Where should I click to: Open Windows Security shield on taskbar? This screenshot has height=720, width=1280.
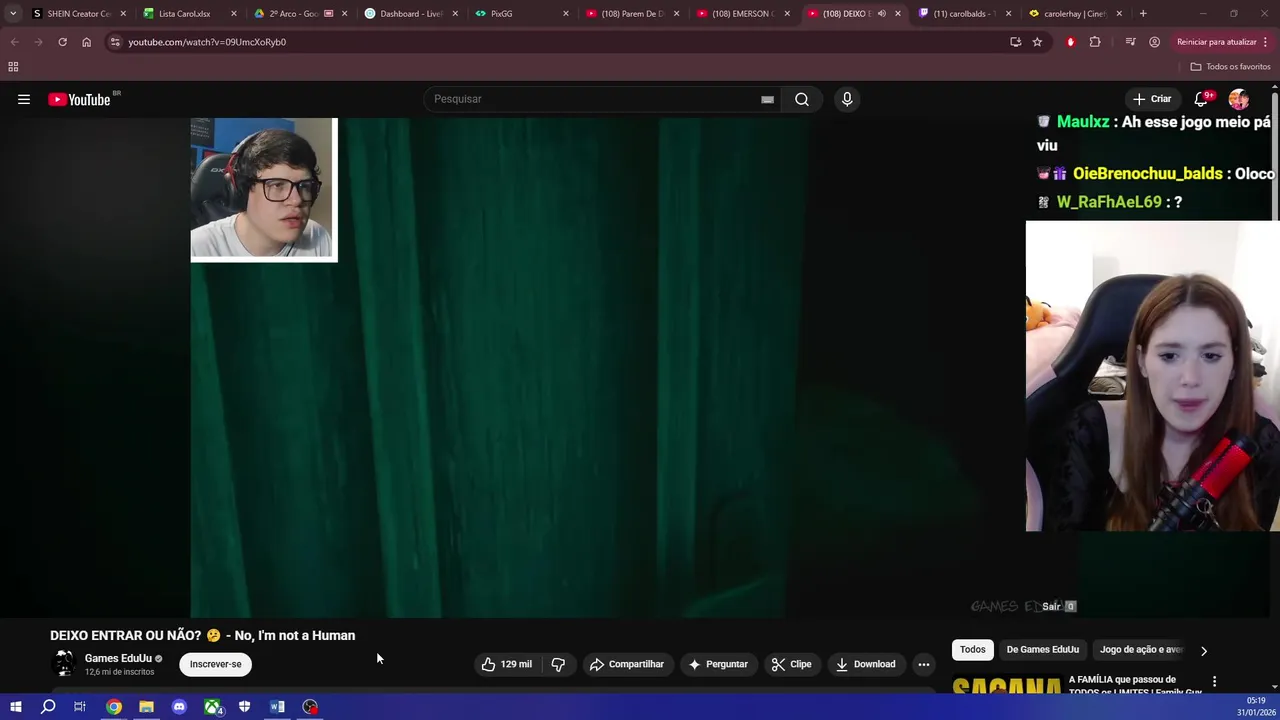[x=244, y=707]
